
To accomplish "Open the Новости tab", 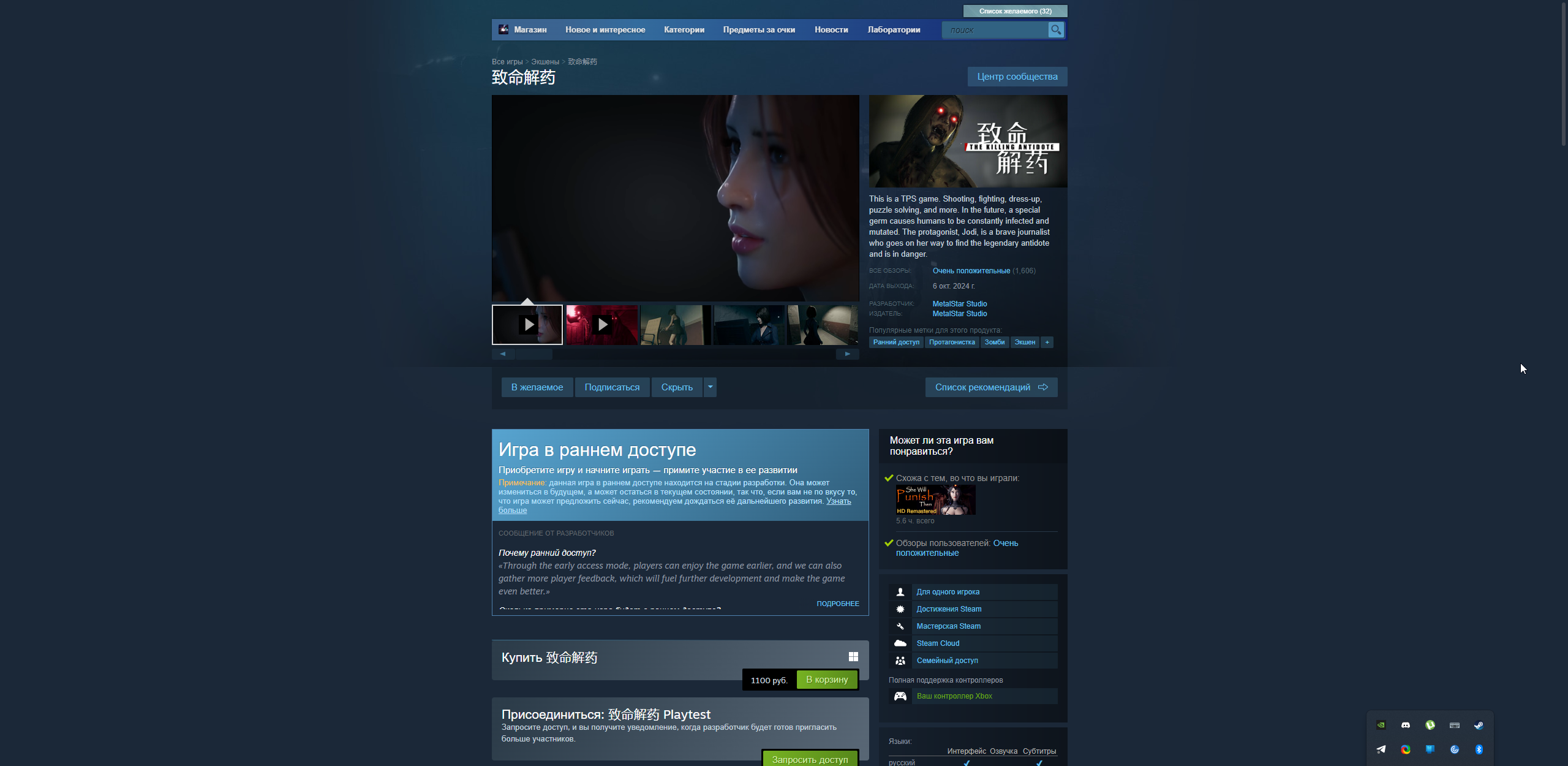I will click(x=831, y=29).
